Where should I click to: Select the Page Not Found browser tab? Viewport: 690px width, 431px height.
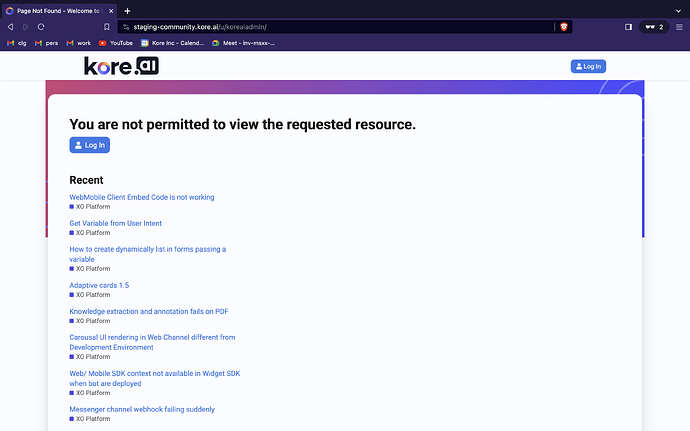pyautogui.click(x=59, y=11)
